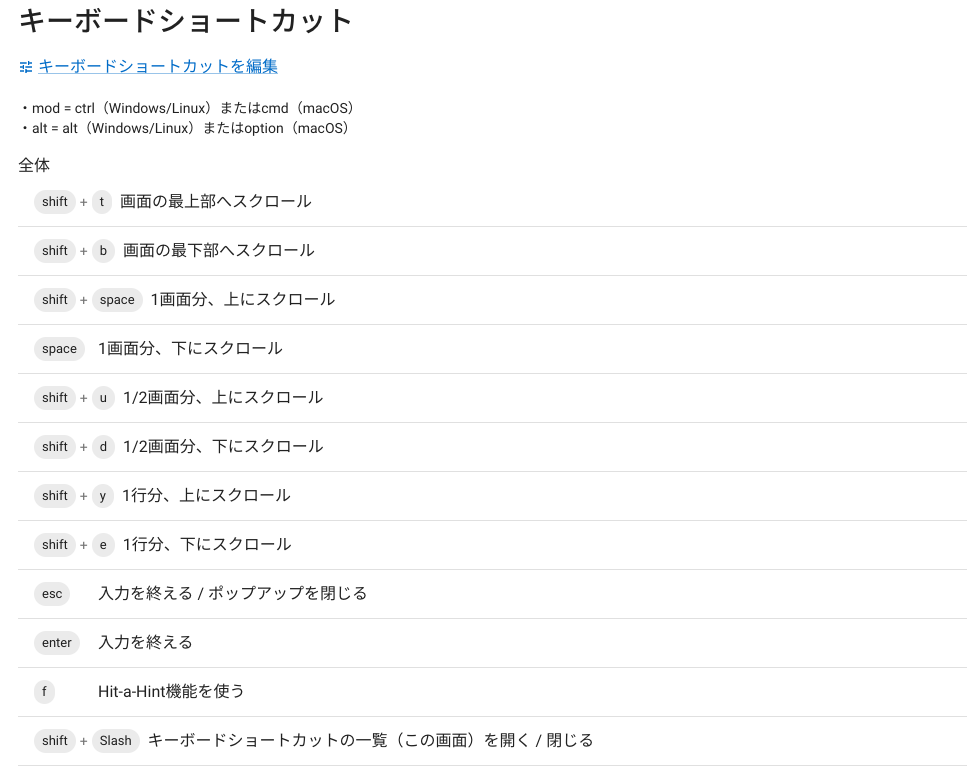The width and height of the screenshot is (967, 767).
Task: Click the shift badge beside b
Action: point(55,251)
